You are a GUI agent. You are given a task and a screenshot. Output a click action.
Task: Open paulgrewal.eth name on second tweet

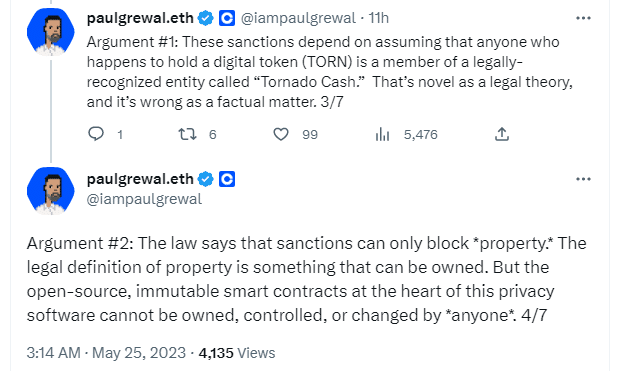(140, 179)
